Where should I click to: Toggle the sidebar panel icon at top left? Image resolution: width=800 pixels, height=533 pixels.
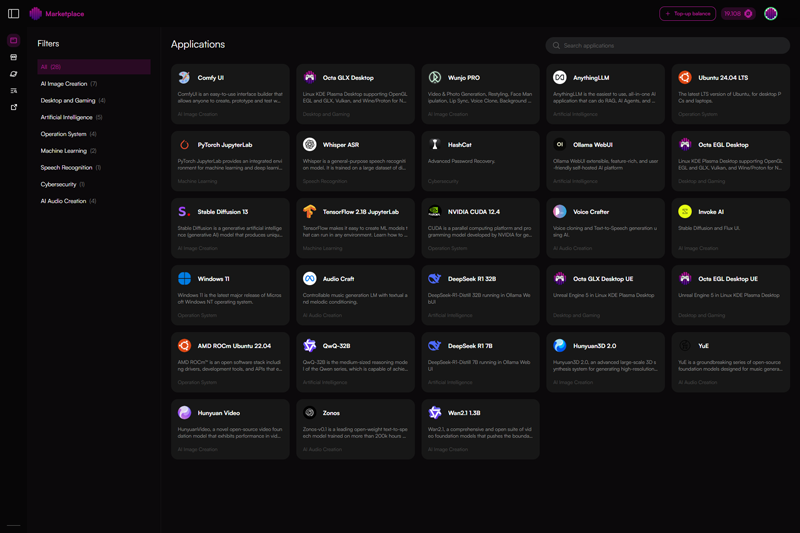tap(14, 14)
